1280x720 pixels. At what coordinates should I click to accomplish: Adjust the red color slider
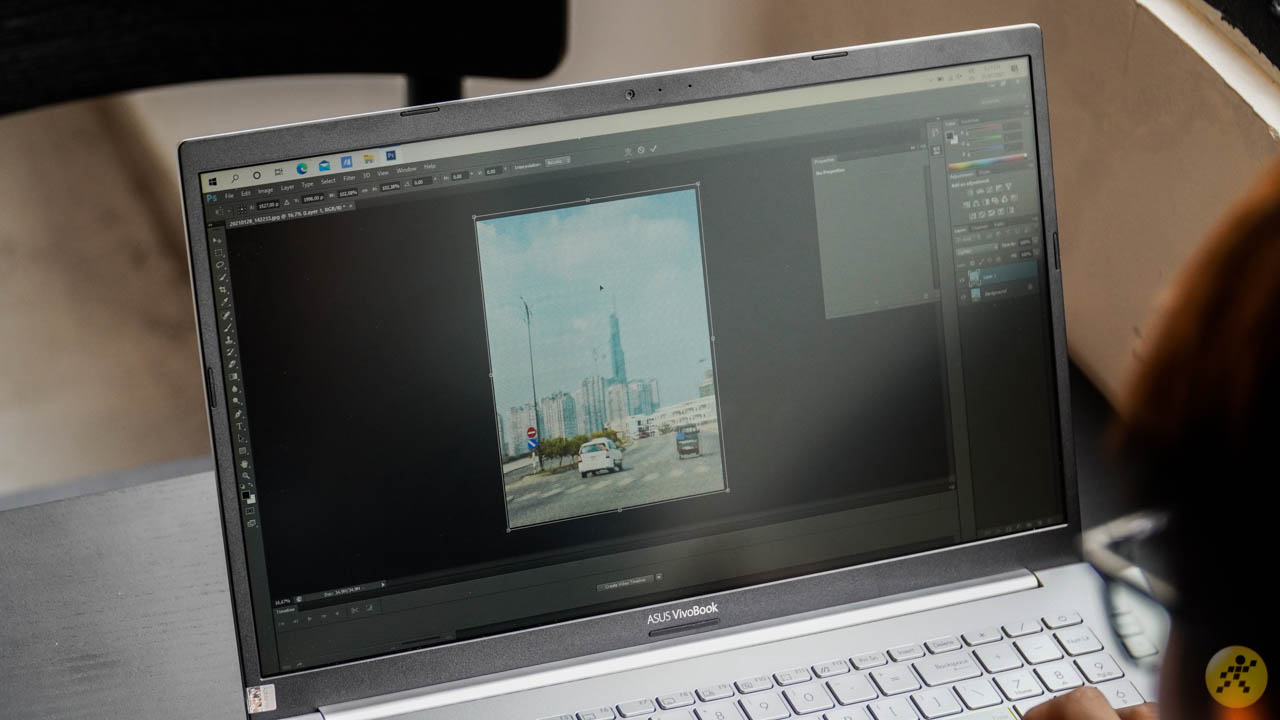coord(985,128)
